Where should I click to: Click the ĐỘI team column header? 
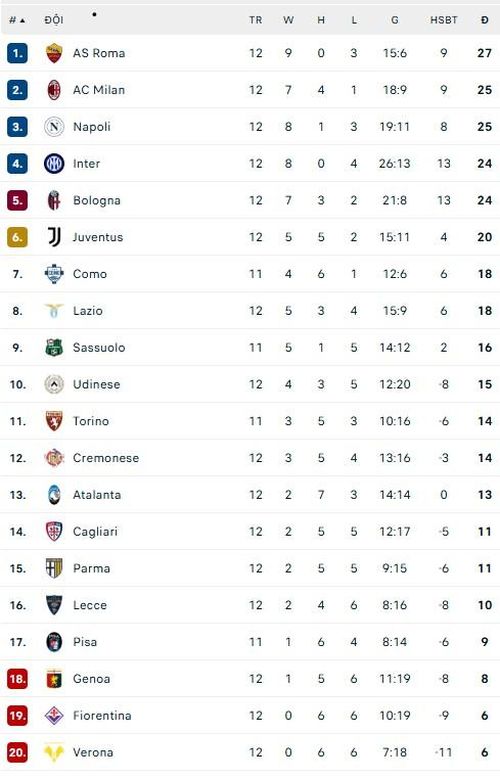[x=54, y=20]
